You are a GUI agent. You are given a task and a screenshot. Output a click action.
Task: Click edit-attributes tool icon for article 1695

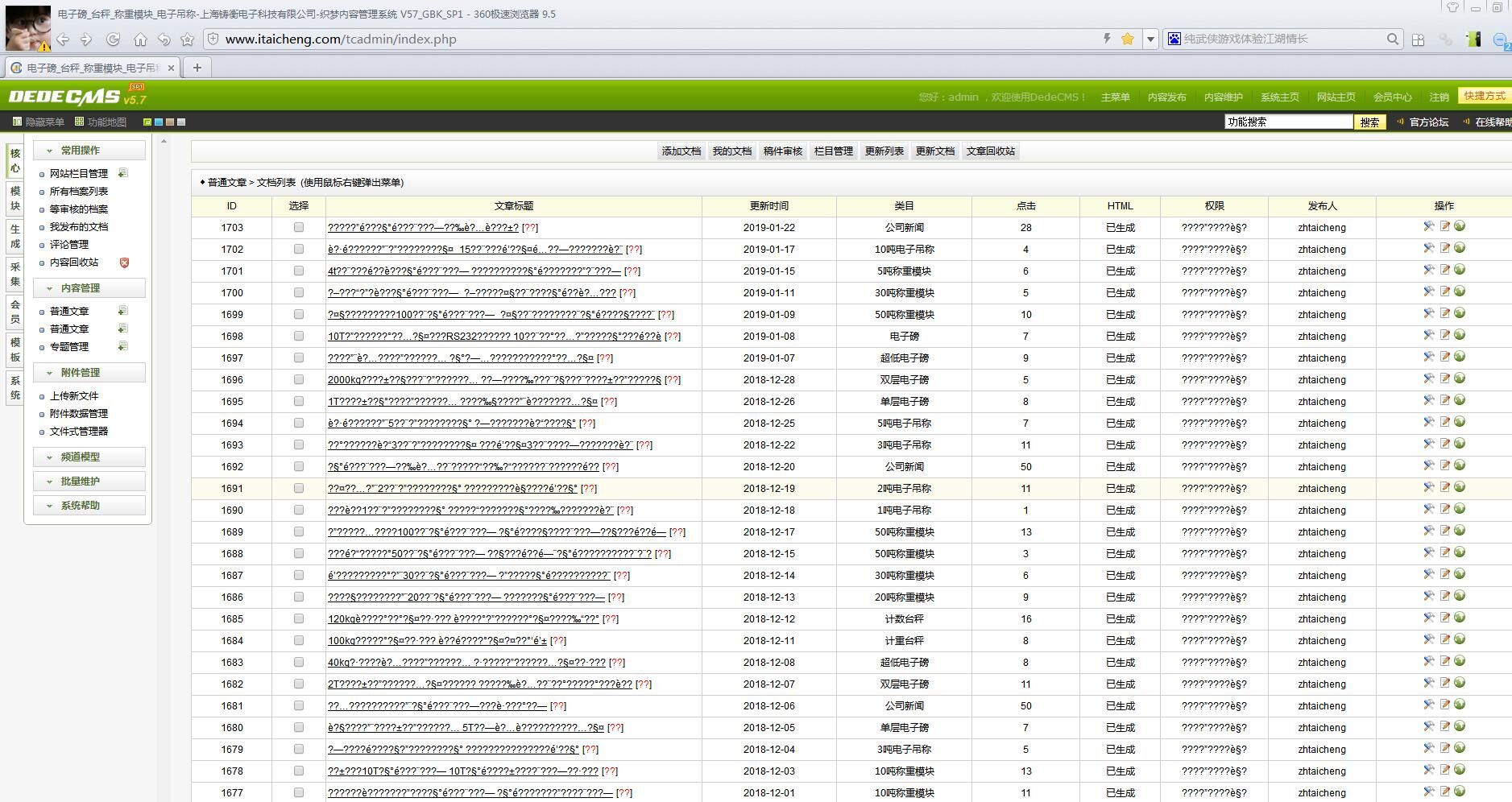click(1428, 400)
